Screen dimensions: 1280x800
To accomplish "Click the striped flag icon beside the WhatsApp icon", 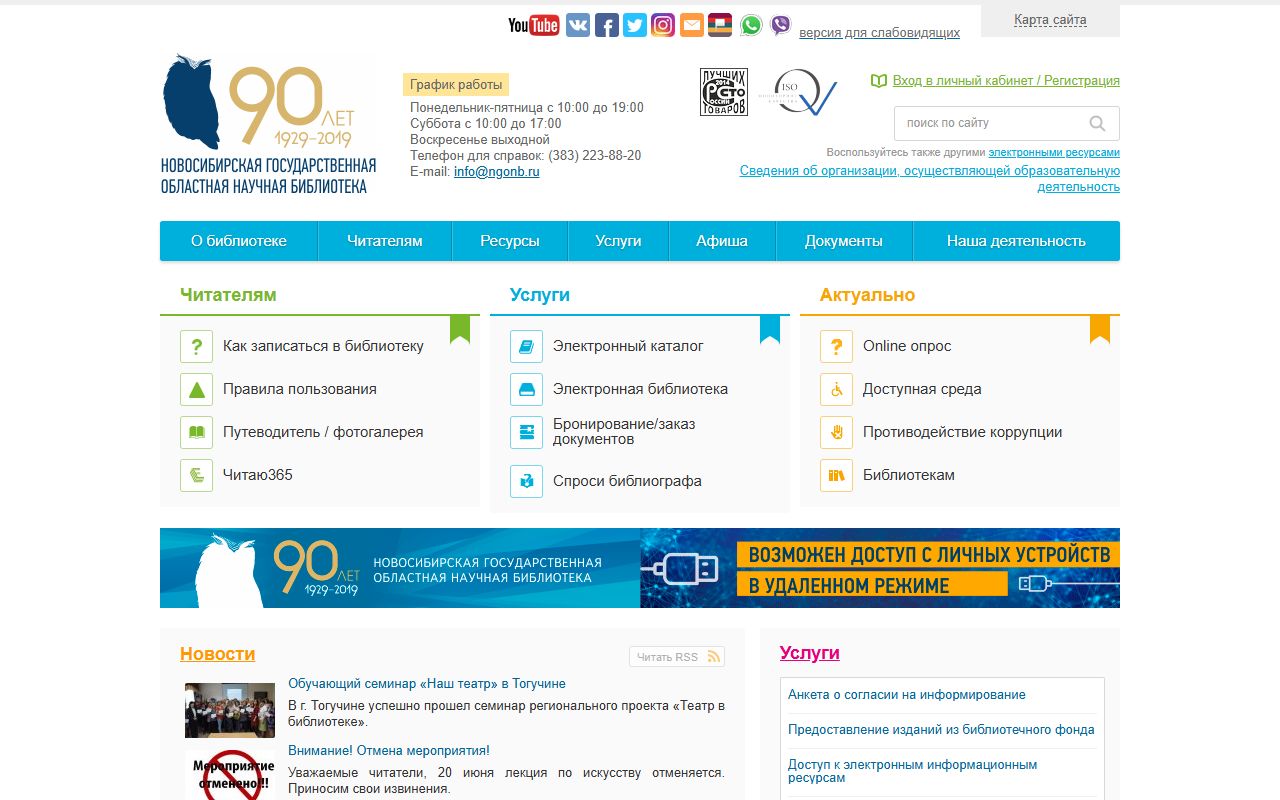I will [720, 25].
